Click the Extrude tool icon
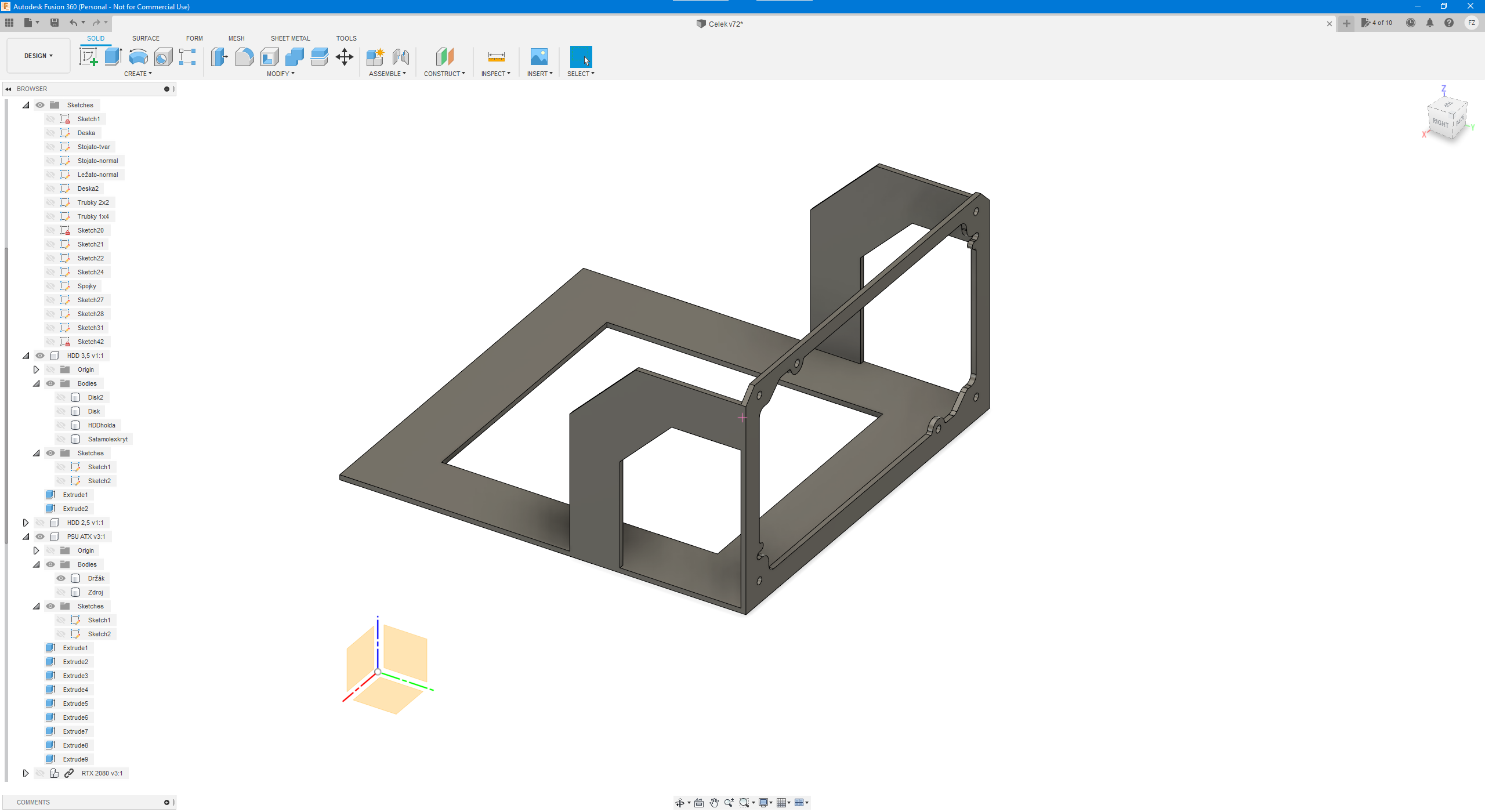Screen dimensions: 1485x812 click(113, 57)
